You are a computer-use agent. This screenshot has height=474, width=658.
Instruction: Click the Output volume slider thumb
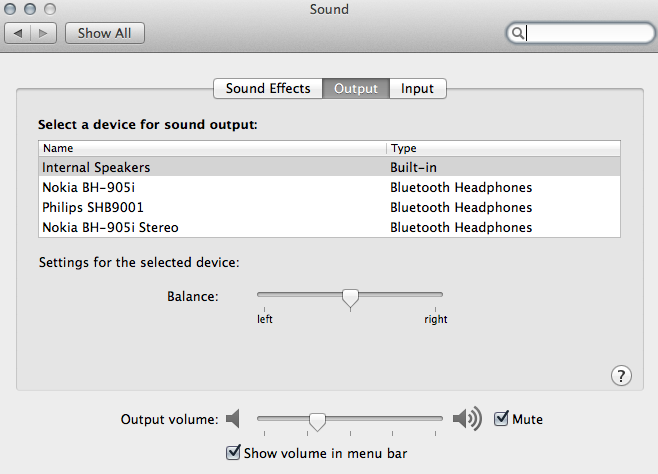click(x=317, y=421)
